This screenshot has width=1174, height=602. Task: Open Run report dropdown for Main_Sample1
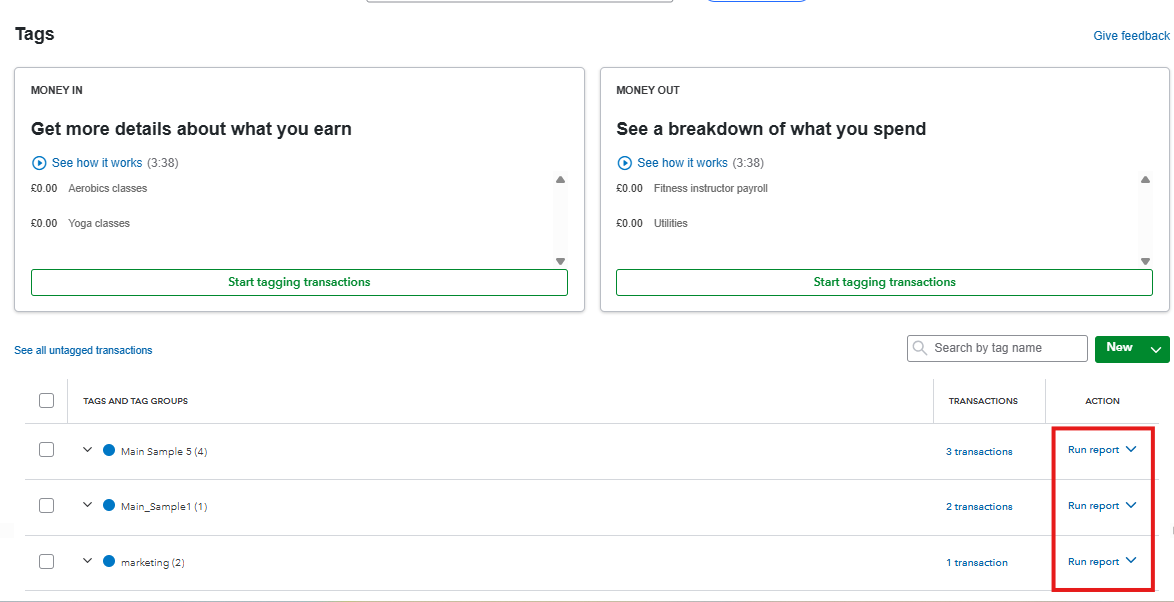click(x=1131, y=506)
